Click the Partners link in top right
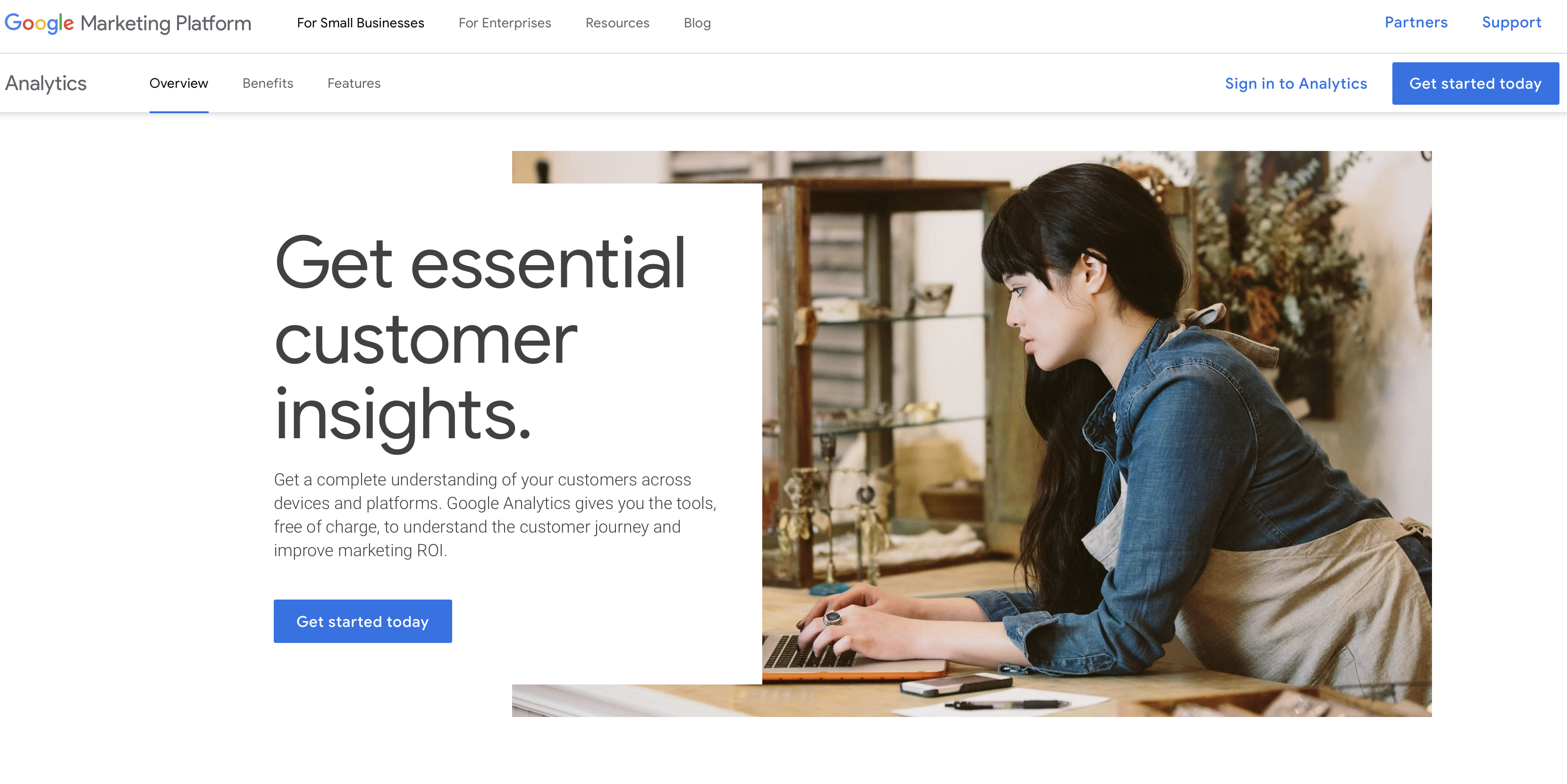This screenshot has width=1567, height=784. 1415,23
